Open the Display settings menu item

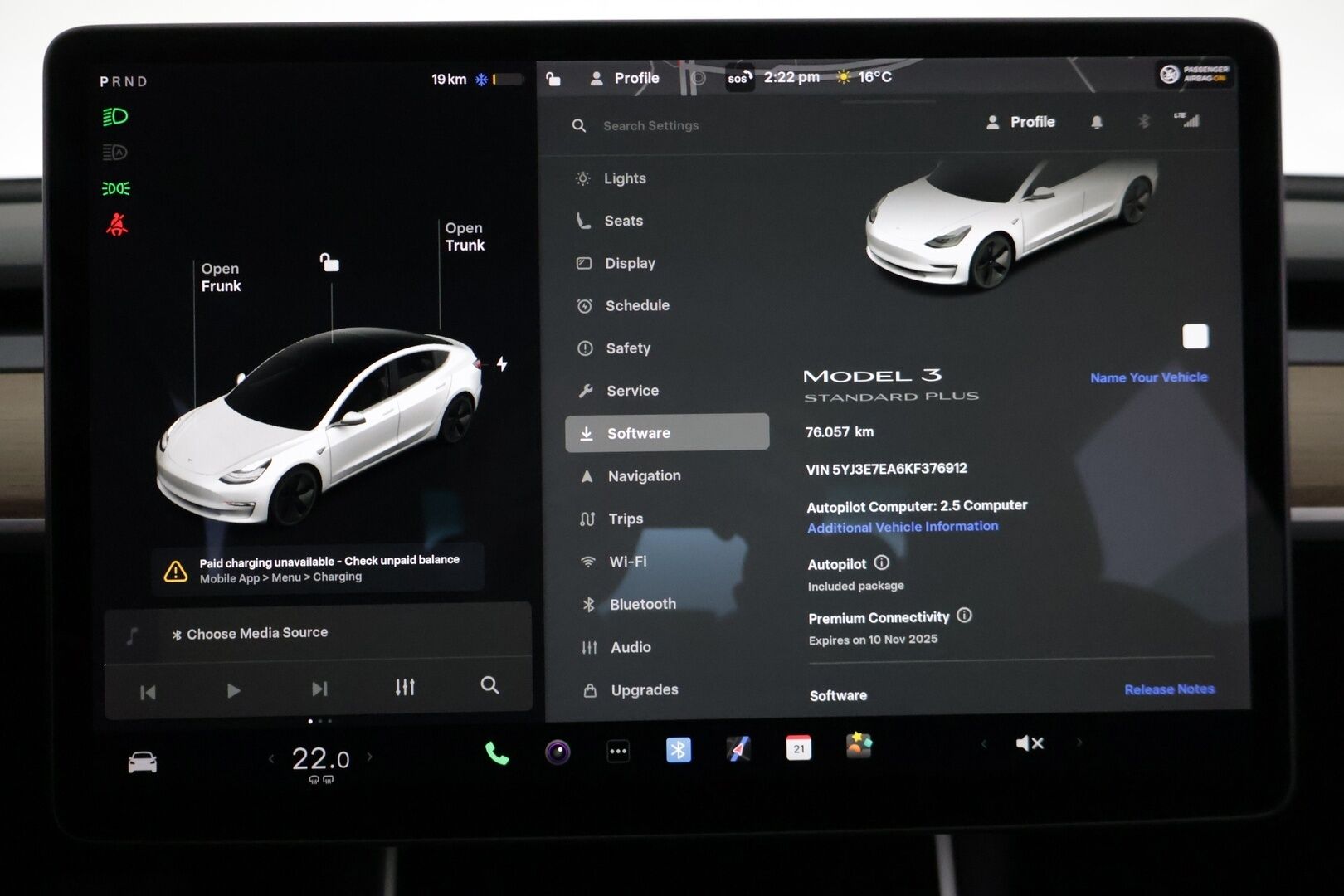tap(630, 263)
